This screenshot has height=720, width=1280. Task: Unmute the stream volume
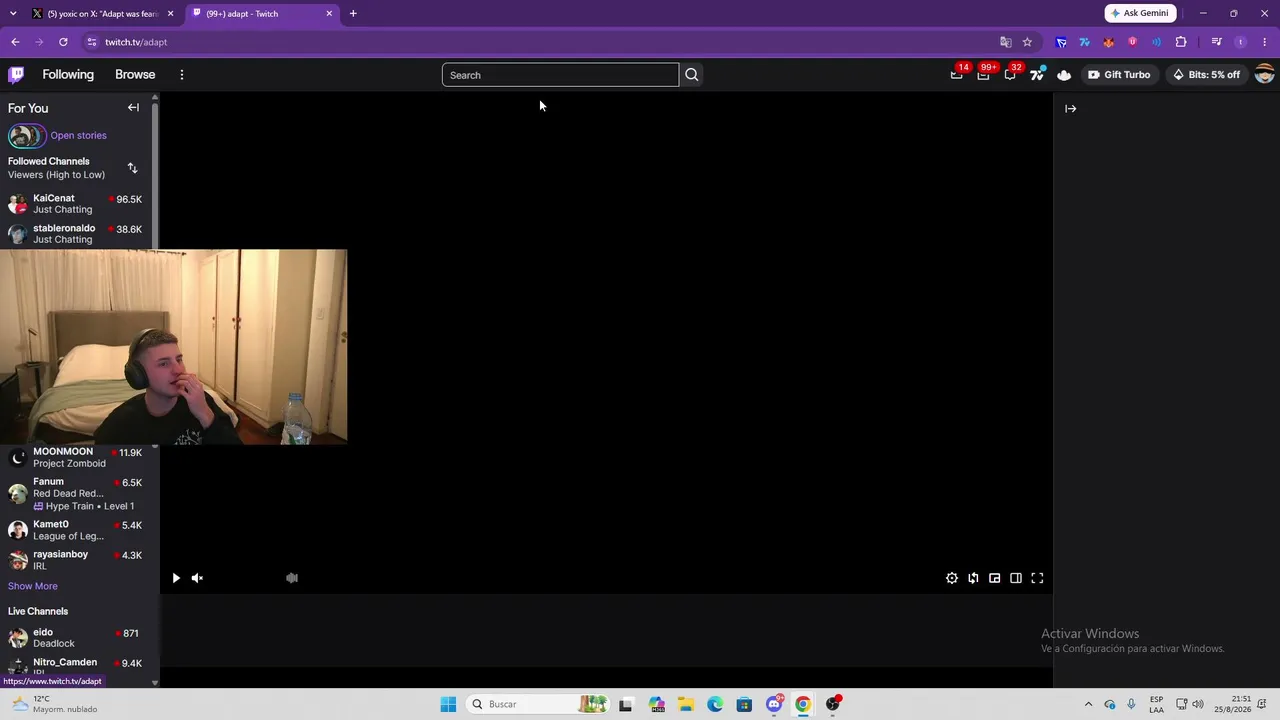(197, 578)
